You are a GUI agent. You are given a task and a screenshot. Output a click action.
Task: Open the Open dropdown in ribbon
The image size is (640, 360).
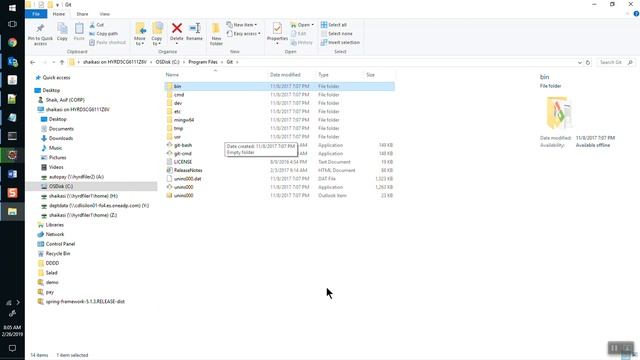tap(302, 25)
